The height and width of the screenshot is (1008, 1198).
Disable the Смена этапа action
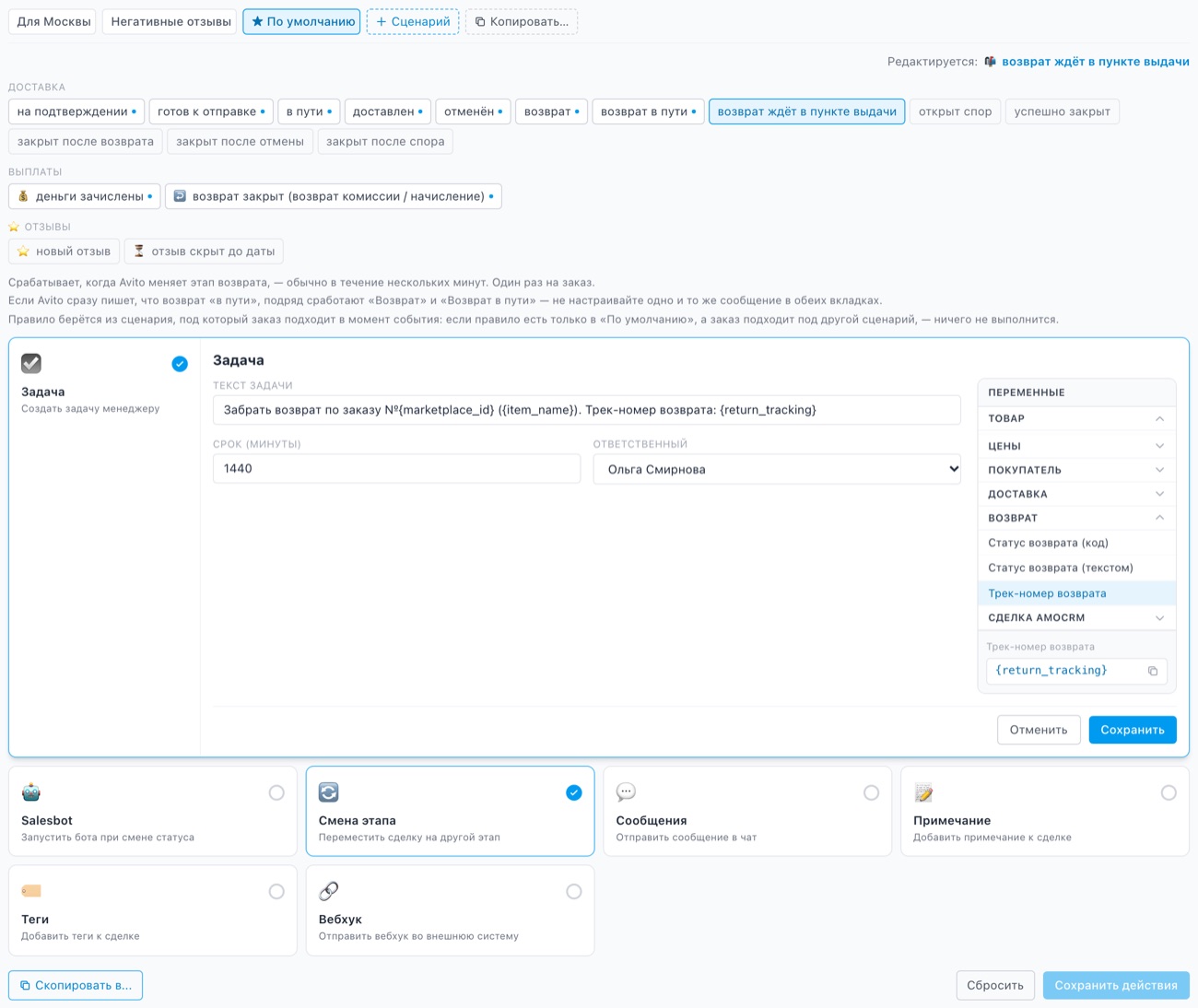pos(574,792)
